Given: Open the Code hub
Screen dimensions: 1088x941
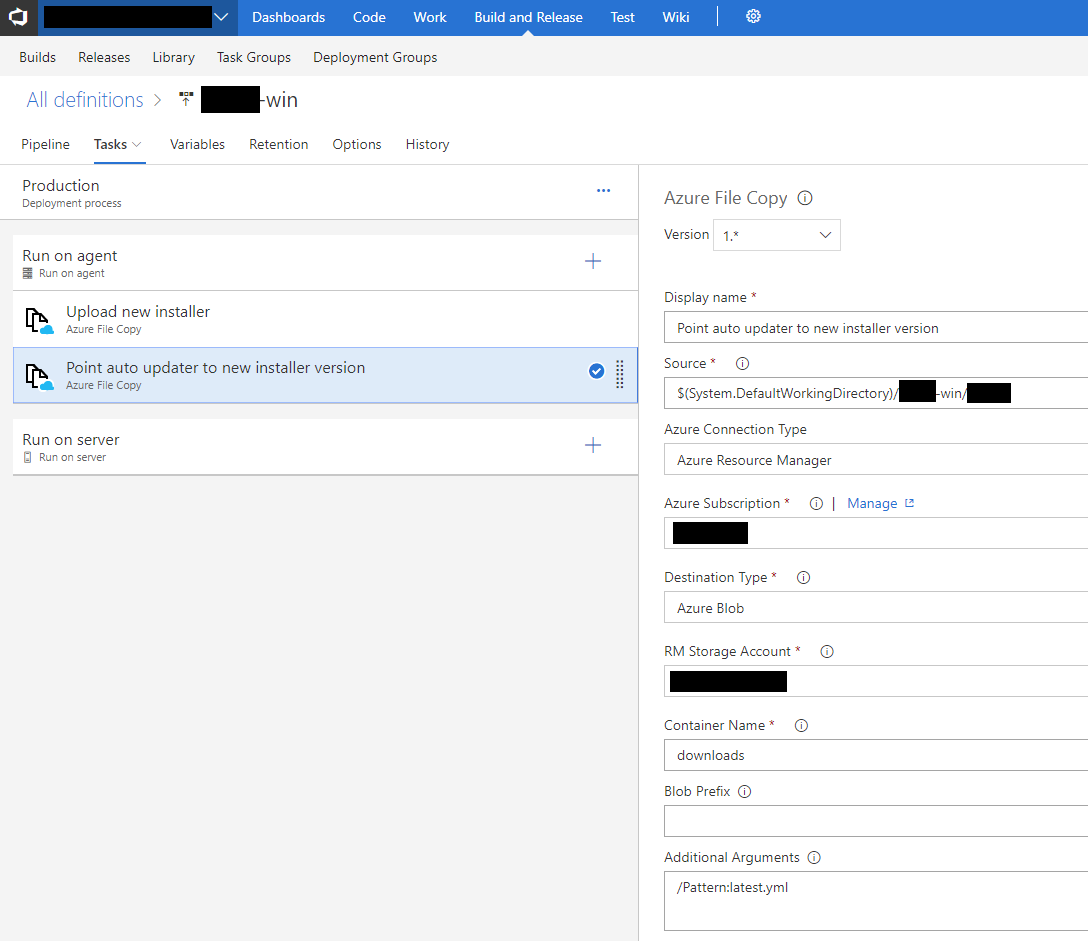Looking at the screenshot, I should pyautogui.click(x=369, y=17).
